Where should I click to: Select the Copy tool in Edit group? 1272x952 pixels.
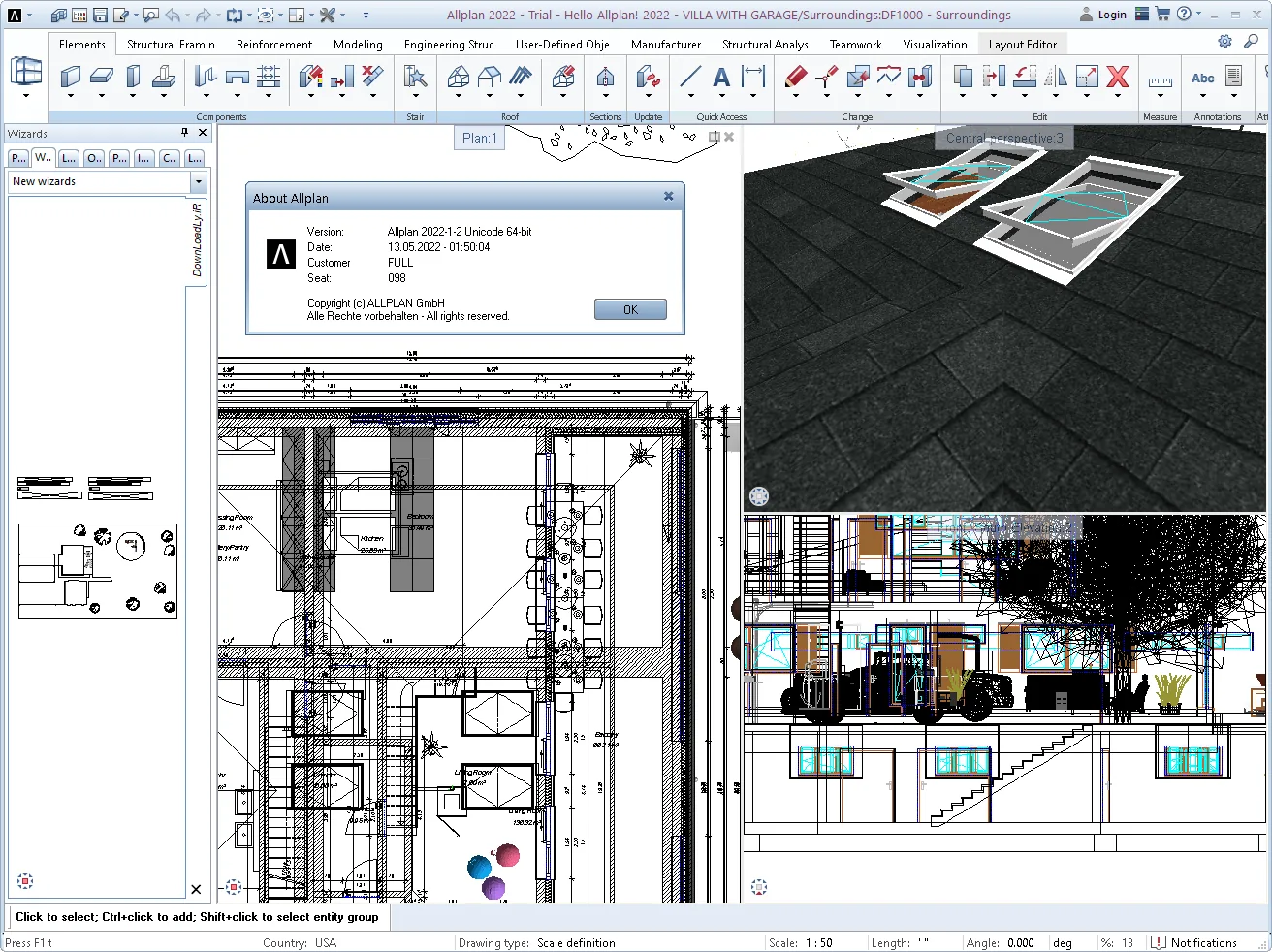tap(963, 77)
